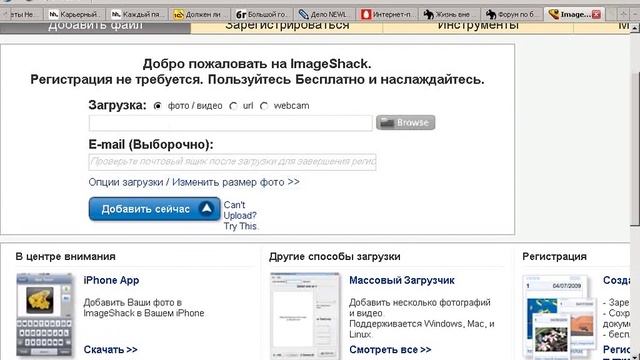Screen dimensions: 640x360
Task: Click the Смотреть все >> link
Action: 390,350
